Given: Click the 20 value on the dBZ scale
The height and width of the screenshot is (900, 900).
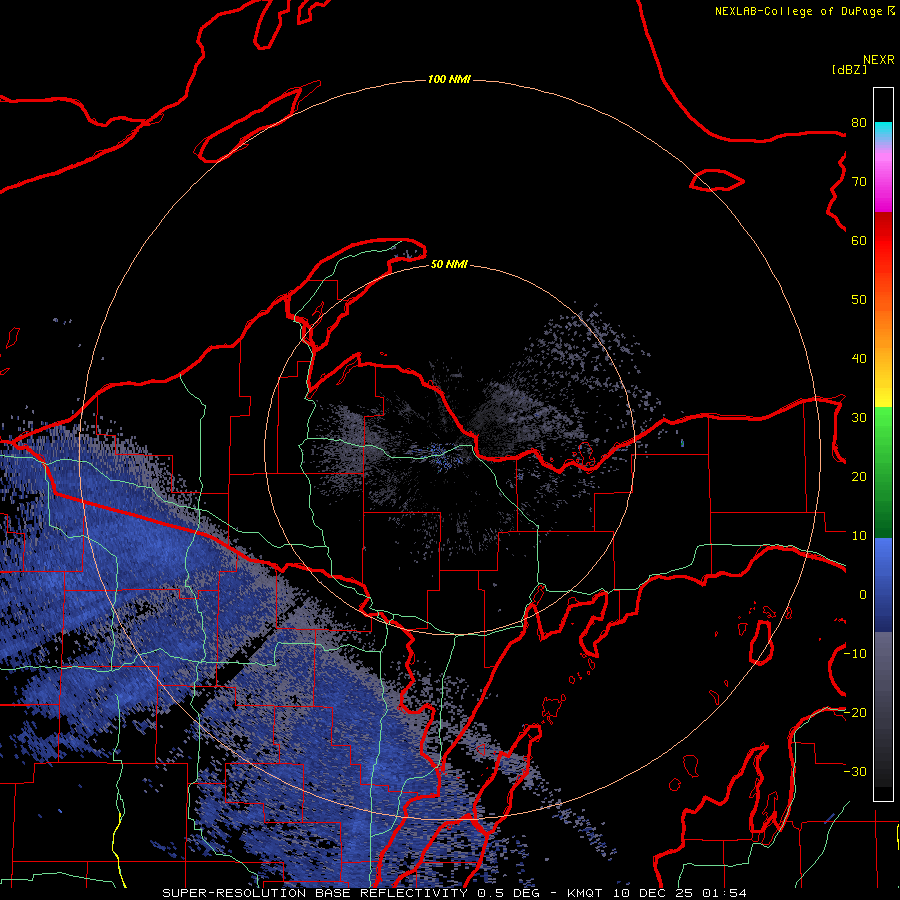Looking at the screenshot, I should click(x=859, y=476).
